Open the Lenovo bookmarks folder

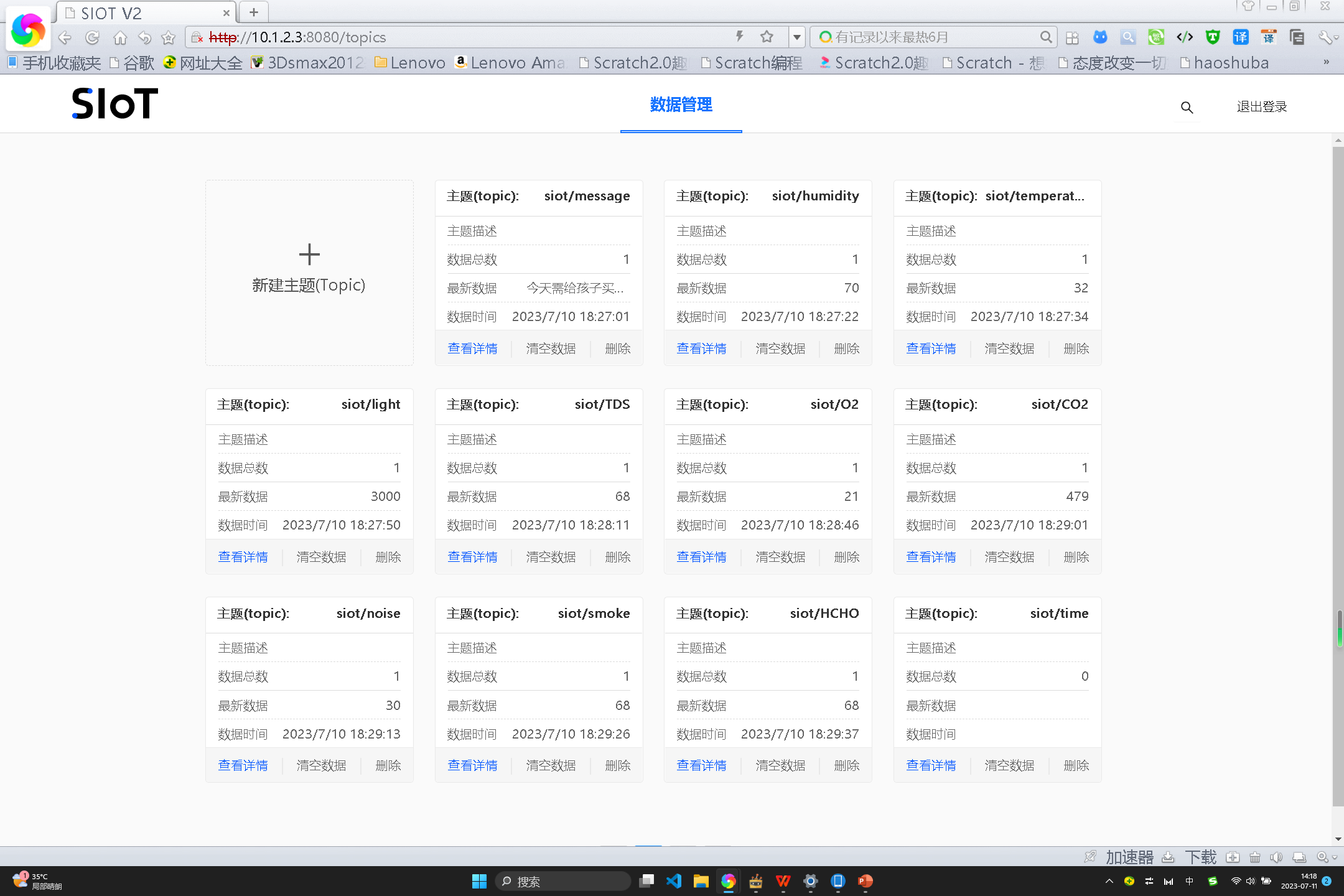410,63
